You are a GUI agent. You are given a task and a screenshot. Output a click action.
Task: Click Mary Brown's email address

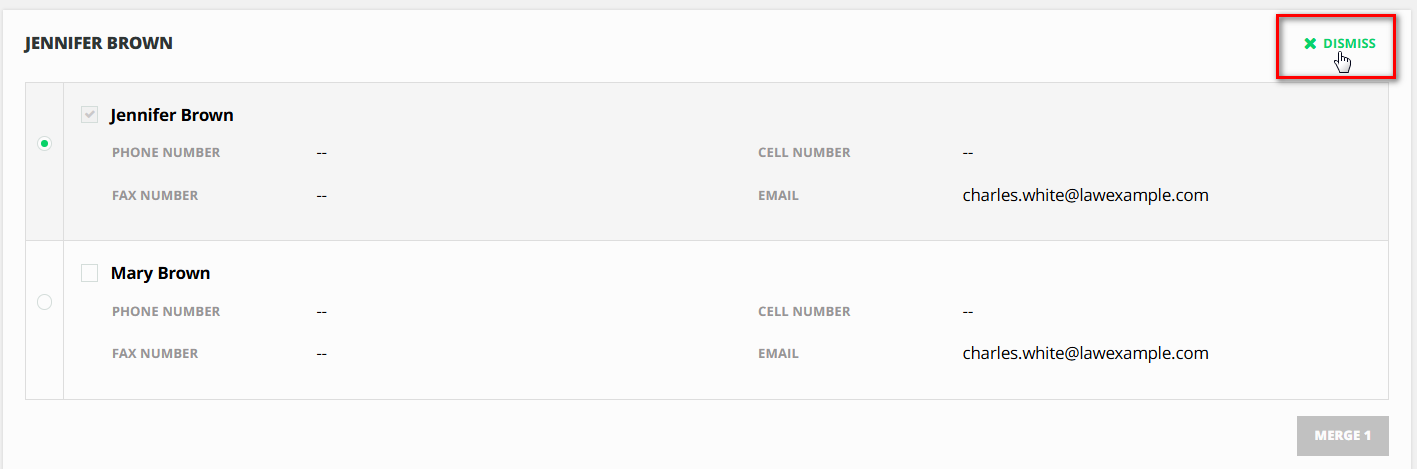pos(1085,353)
